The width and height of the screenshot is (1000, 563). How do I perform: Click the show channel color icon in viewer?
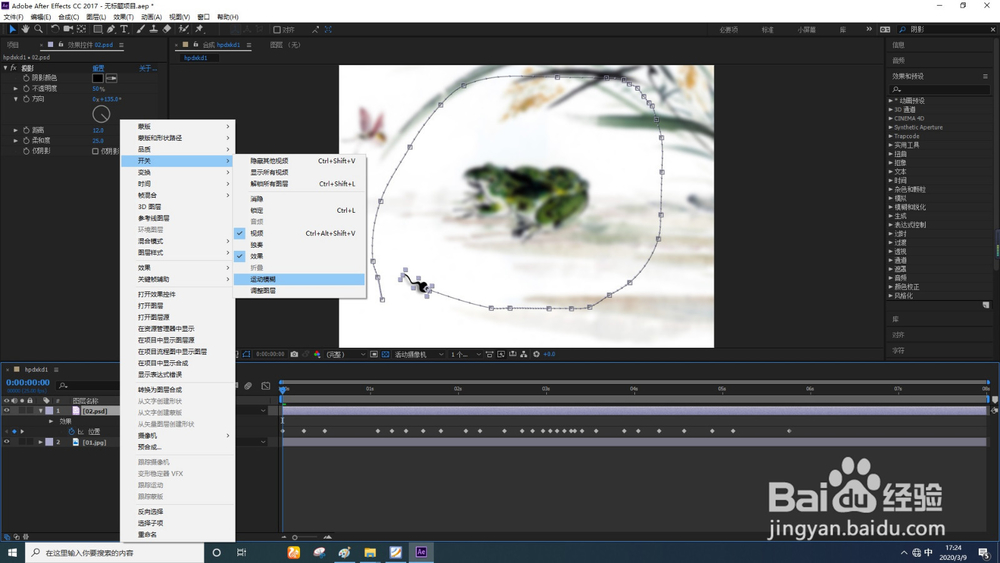(x=317, y=354)
